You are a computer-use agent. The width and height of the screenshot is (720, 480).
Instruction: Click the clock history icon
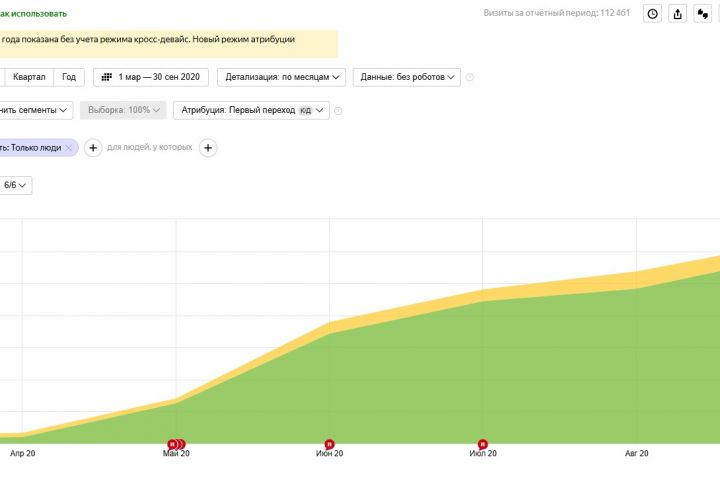(653, 14)
